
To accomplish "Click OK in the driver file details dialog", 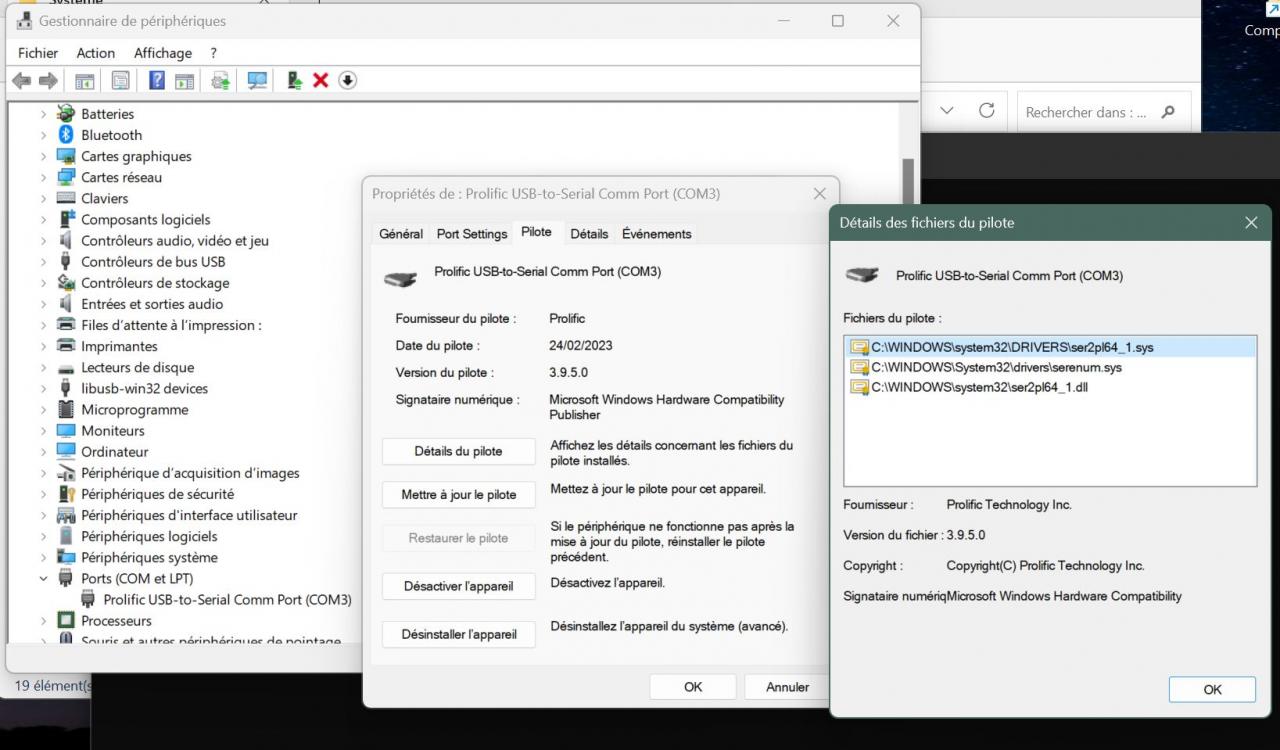I will pyautogui.click(x=1212, y=689).
